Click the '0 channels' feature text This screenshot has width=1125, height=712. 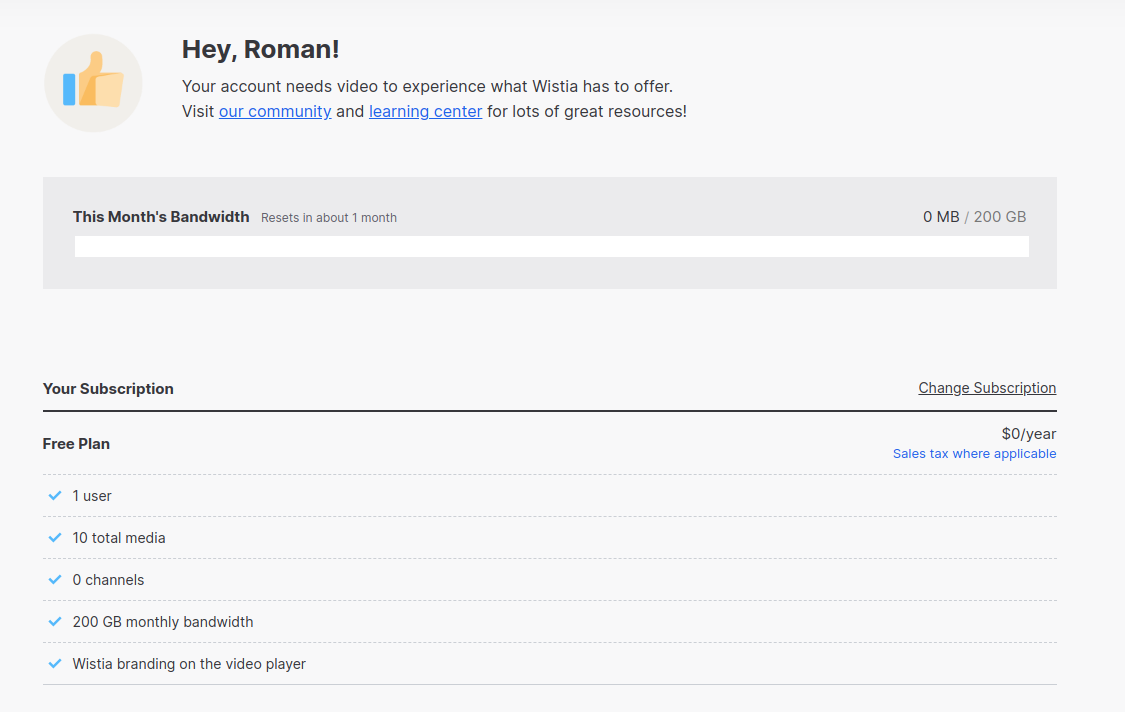click(108, 580)
